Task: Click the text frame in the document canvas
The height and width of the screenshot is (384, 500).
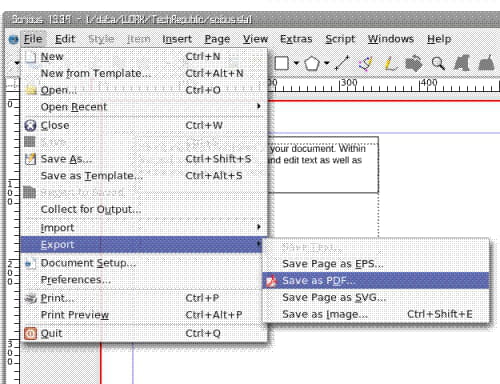Action: pyautogui.click(x=323, y=165)
